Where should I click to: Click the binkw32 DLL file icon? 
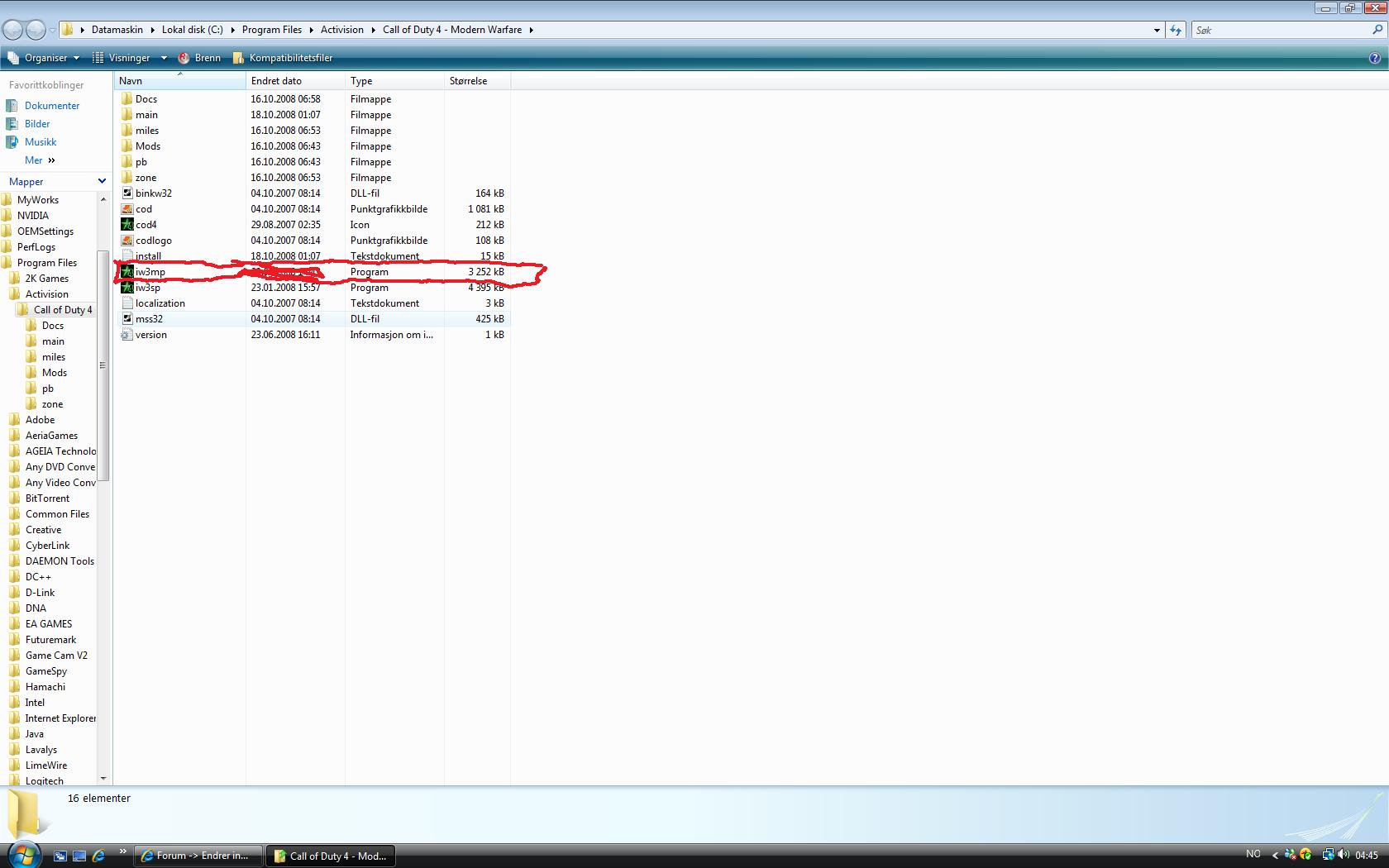coord(127,193)
